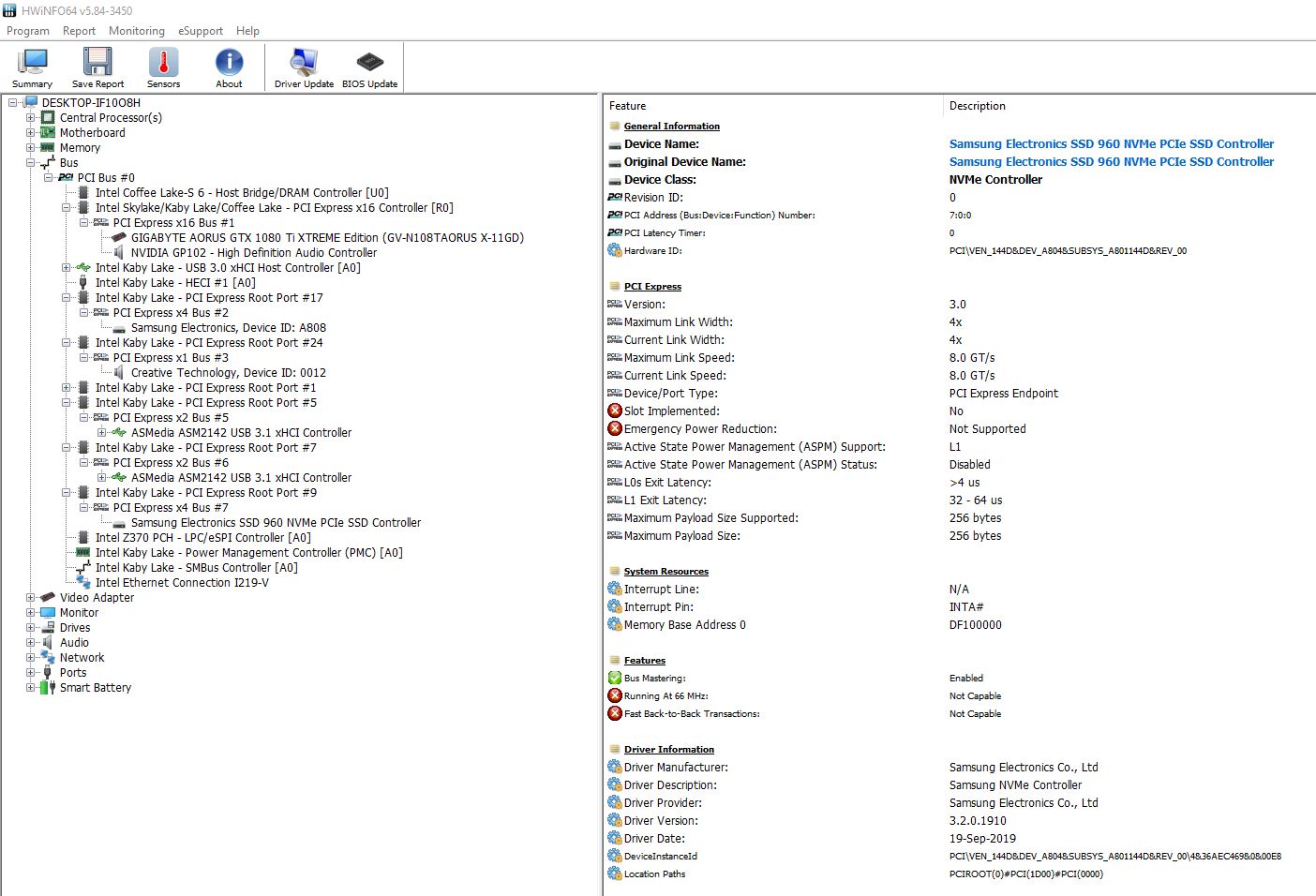Viewport: 1316px width, 896px height.
Task: Click the GIGABYTE AORUS GTX 1080 Ti card icon
Action: pos(119,238)
